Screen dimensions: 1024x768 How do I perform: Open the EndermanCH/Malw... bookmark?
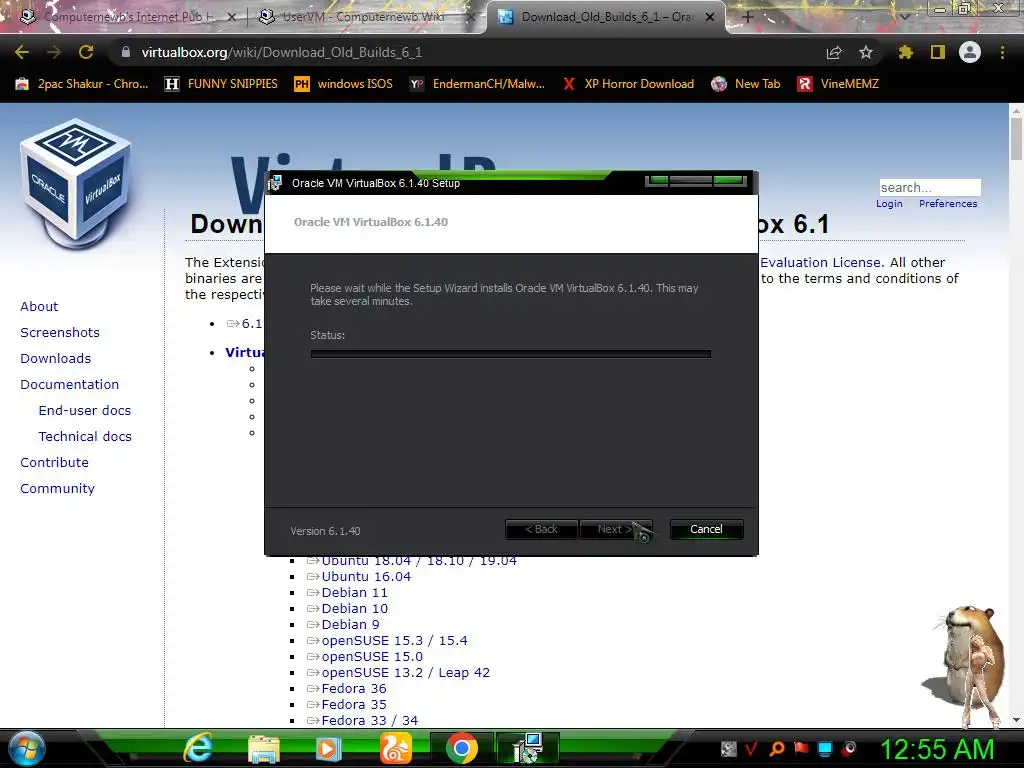click(477, 84)
